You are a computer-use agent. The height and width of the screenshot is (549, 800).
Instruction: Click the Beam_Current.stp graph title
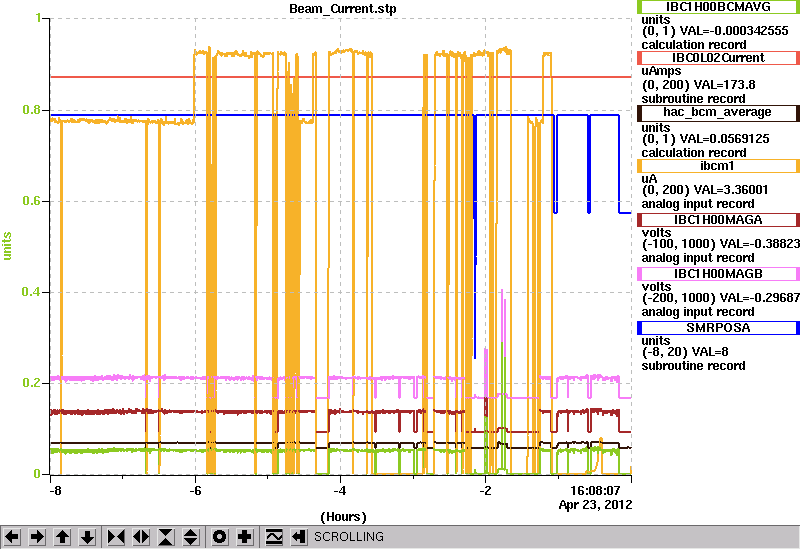pos(342,9)
